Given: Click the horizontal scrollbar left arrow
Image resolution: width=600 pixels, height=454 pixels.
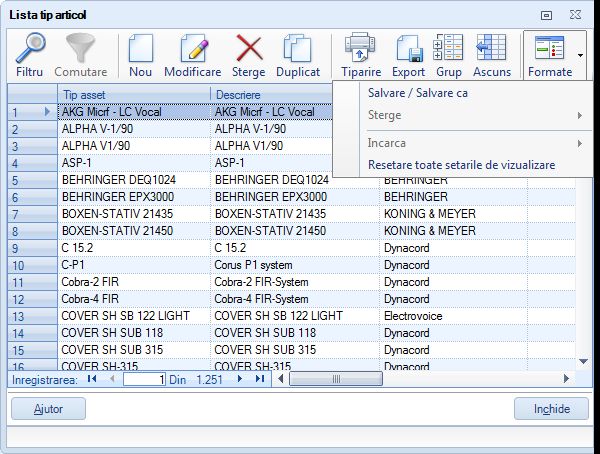Looking at the screenshot, I should (x=281, y=379).
